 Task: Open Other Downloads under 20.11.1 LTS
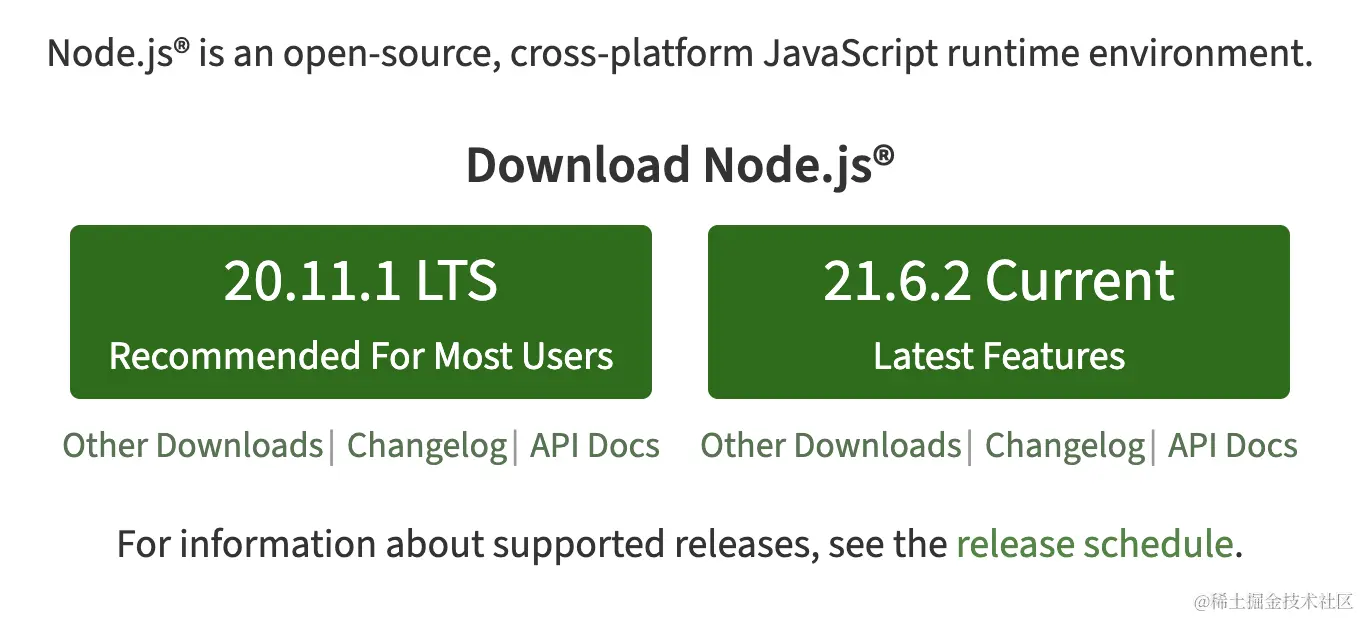click(x=192, y=445)
